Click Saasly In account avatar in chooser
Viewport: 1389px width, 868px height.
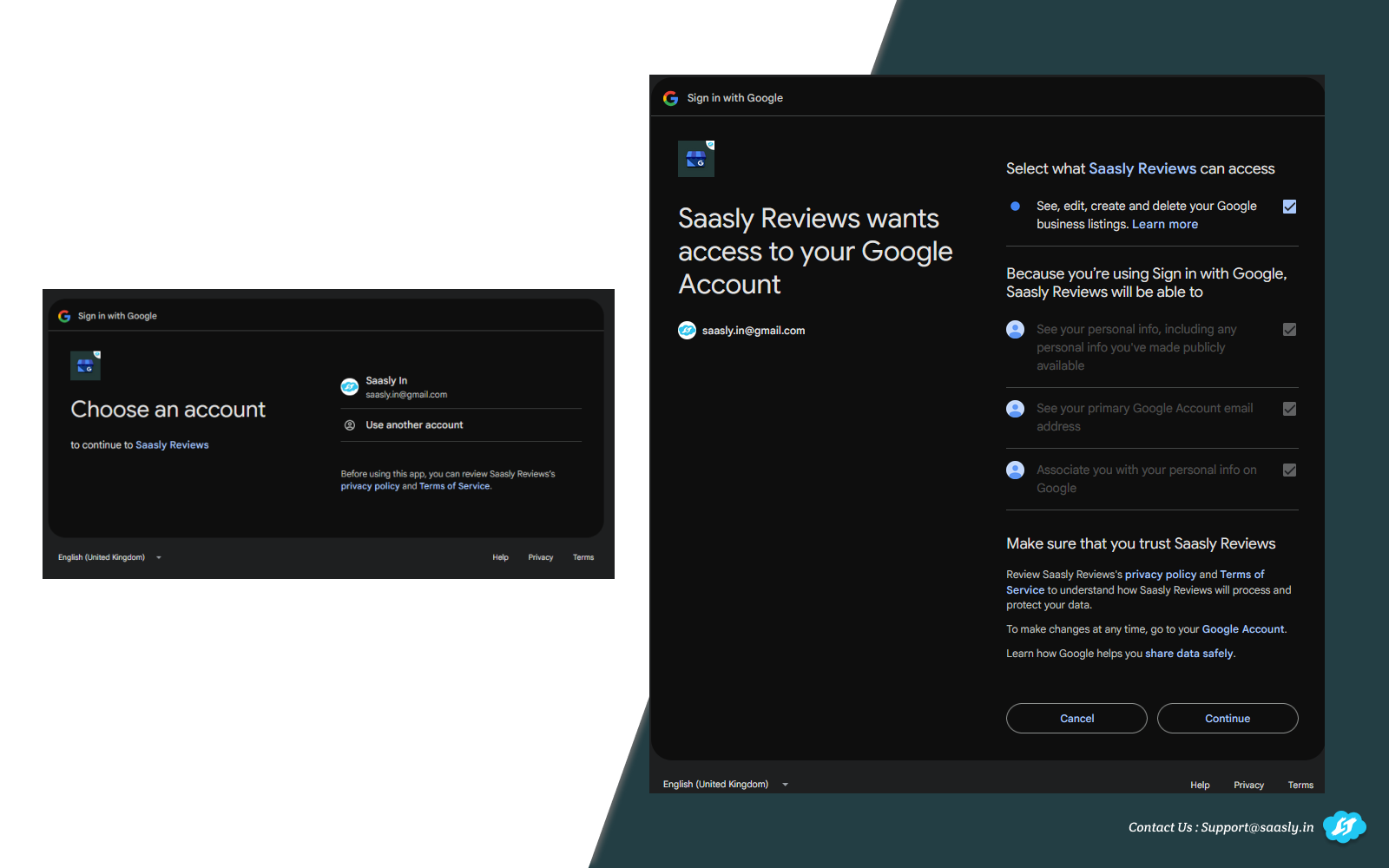point(350,387)
